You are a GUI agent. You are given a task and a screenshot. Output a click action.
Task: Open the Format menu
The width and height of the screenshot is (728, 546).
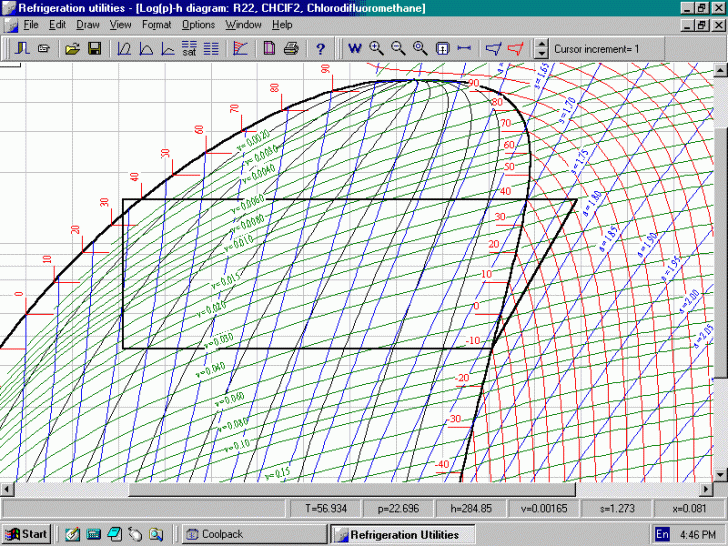click(156, 25)
